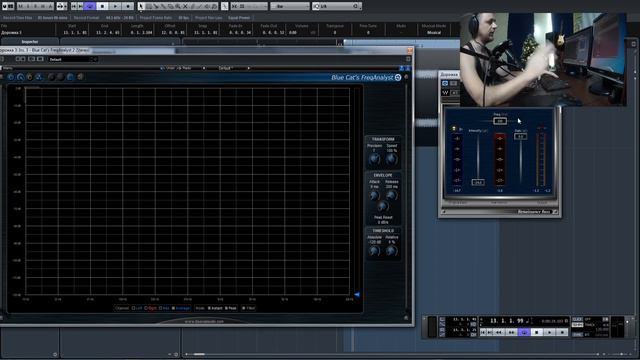The image size is (640, 360).
Task: Select the Mute X tool in toolbar
Action: [185, 6]
